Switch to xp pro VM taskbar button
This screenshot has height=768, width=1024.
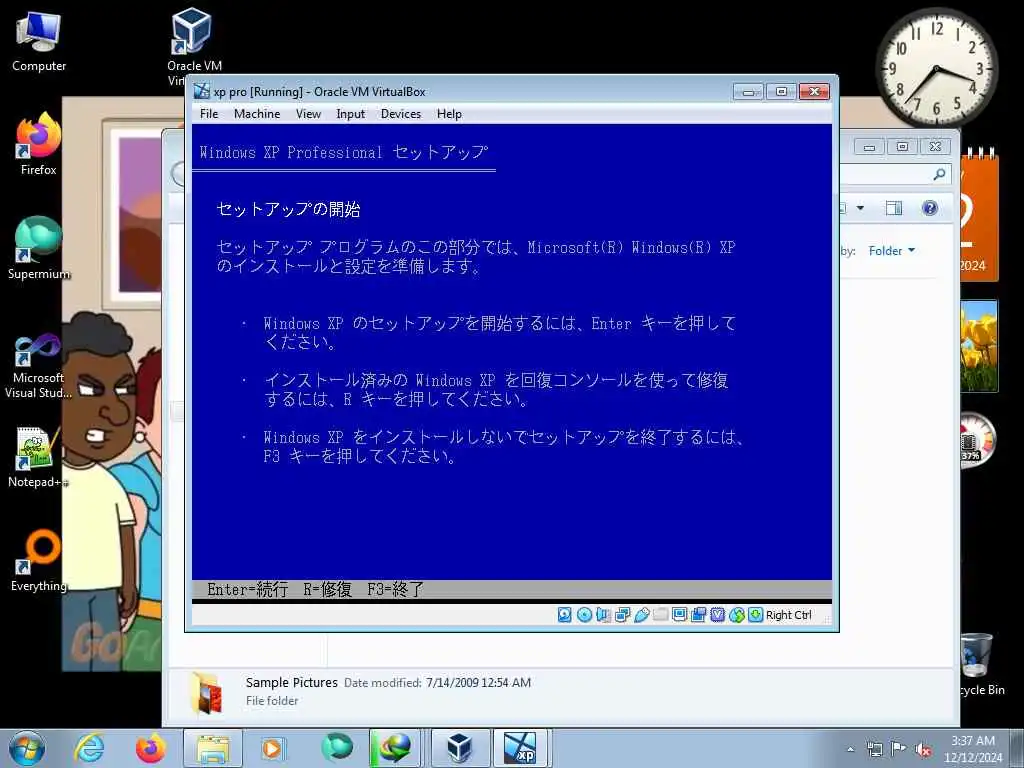[x=521, y=748]
